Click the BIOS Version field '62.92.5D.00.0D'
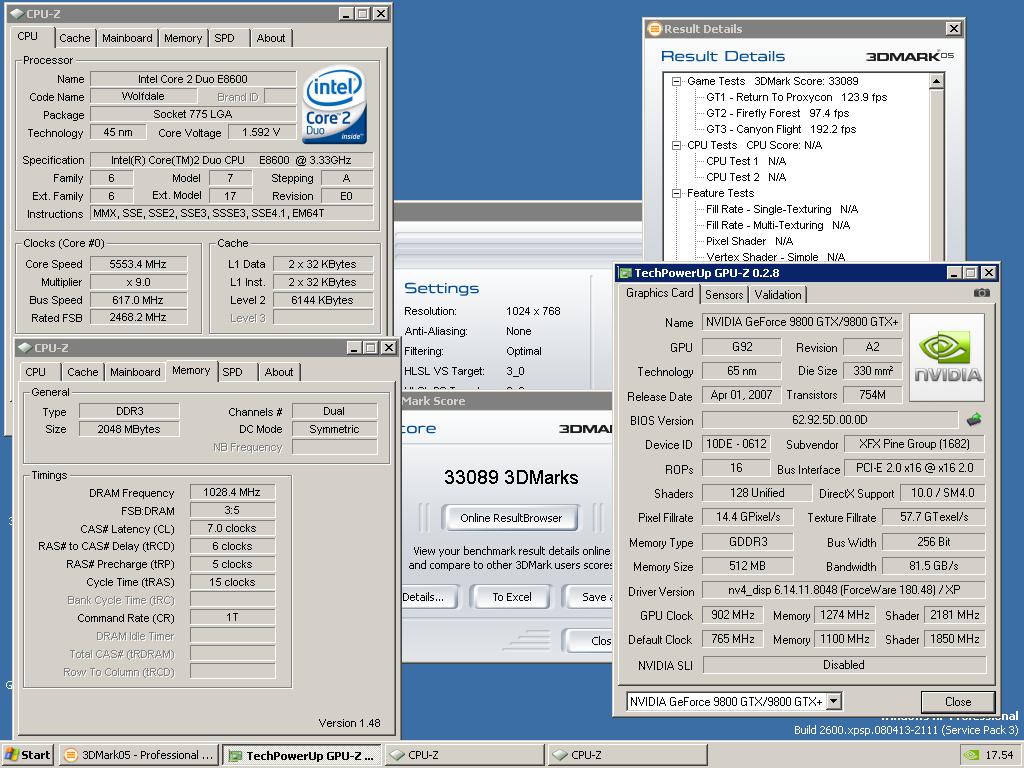1024x768 pixels. tap(829, 420)
